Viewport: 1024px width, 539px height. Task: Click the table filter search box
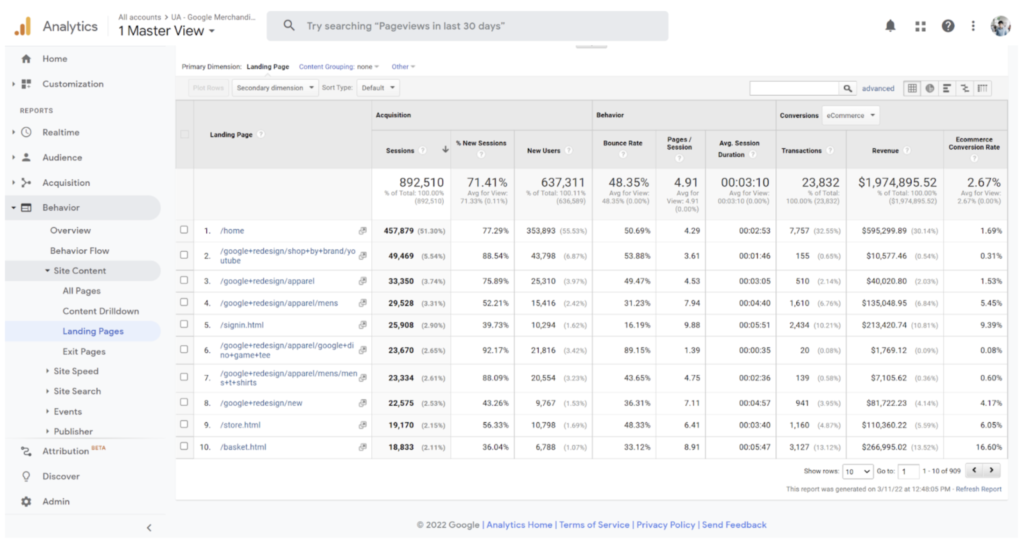794,88
